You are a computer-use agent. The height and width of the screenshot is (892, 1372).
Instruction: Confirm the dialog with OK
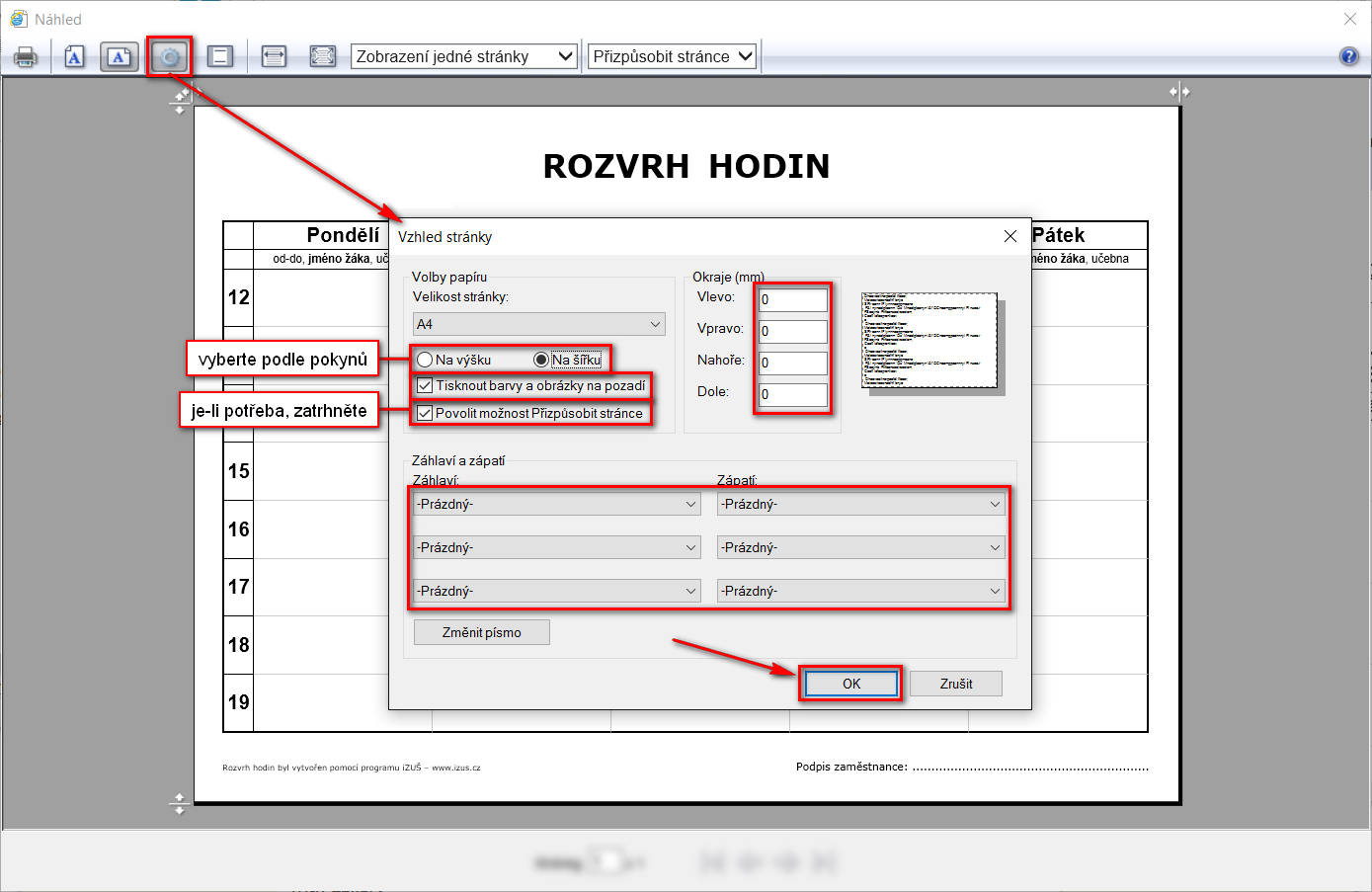tap(850, 684)
